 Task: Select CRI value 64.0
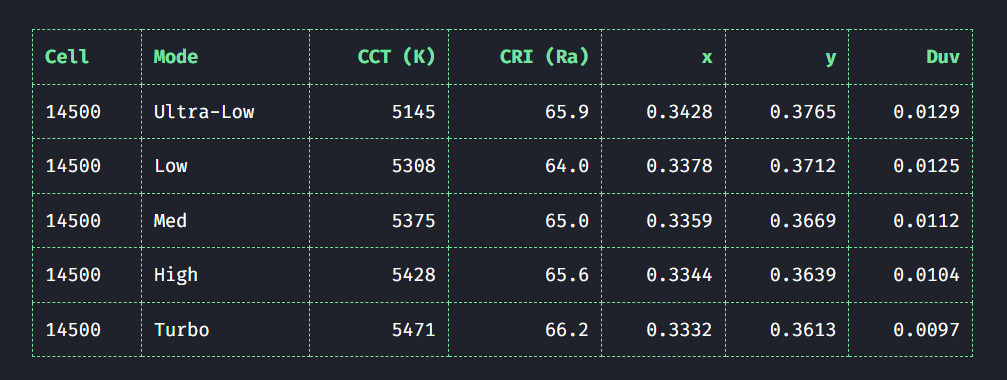coord(566,166)
